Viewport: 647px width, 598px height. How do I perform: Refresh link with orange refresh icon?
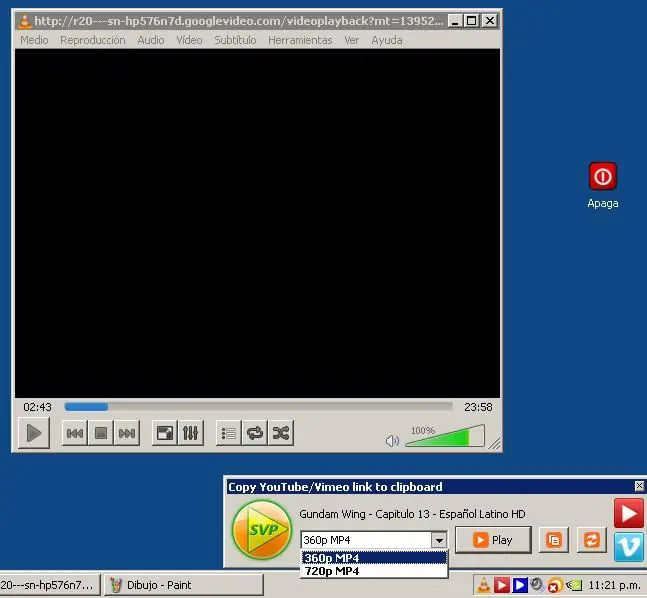pyautogui.click(x=591, y=540)
